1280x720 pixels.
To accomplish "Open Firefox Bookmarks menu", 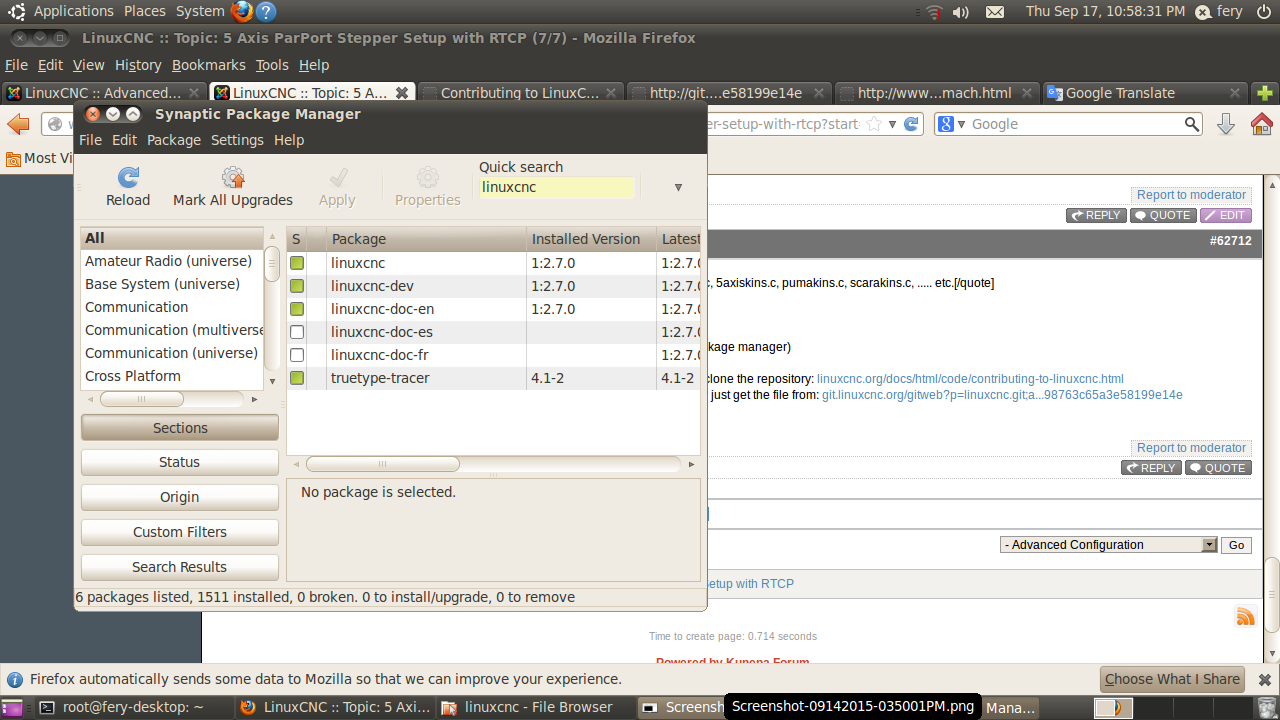I will (208, 65).
